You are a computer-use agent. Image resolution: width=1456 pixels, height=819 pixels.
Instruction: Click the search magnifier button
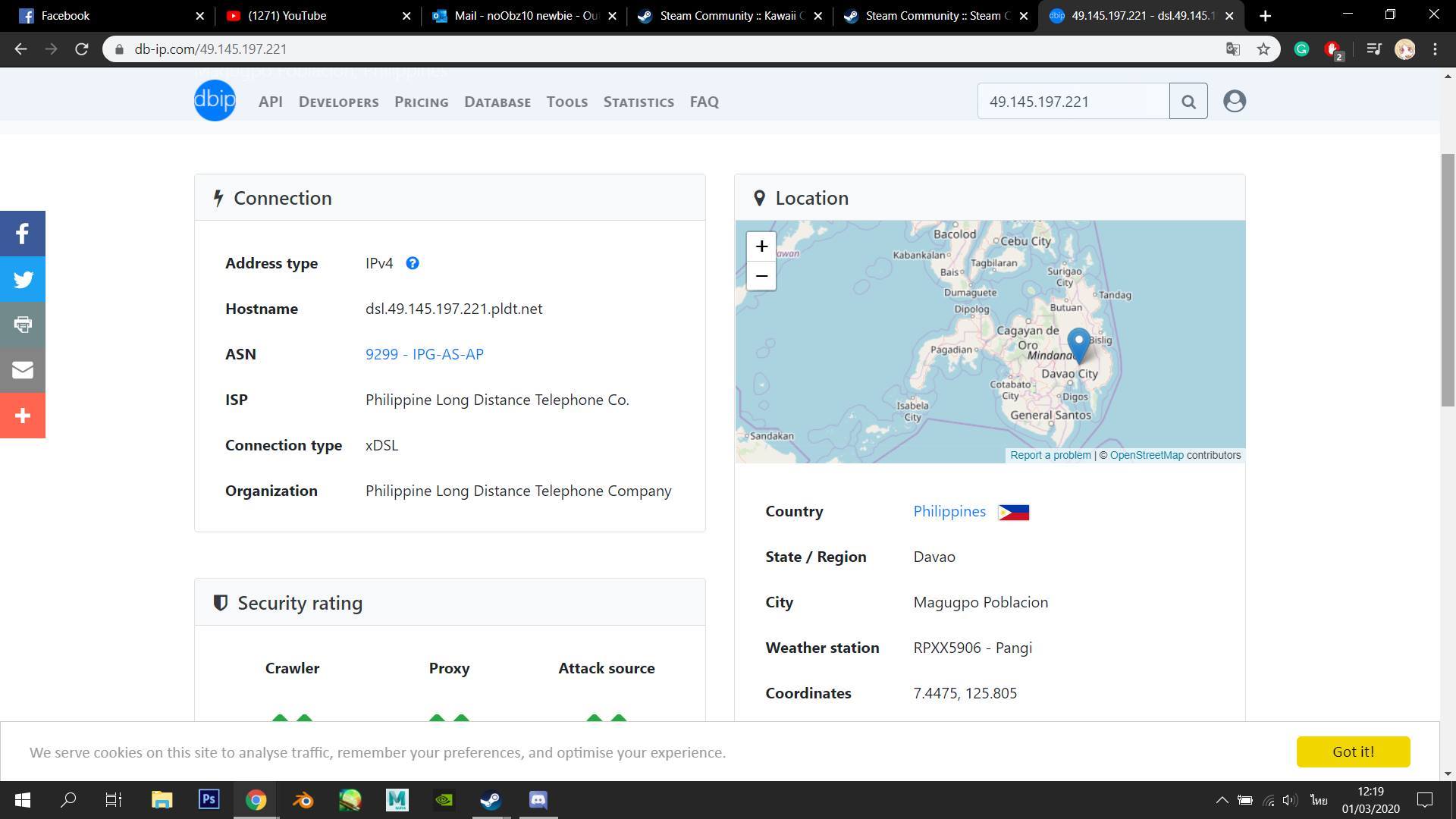(x=1188, y=101)
